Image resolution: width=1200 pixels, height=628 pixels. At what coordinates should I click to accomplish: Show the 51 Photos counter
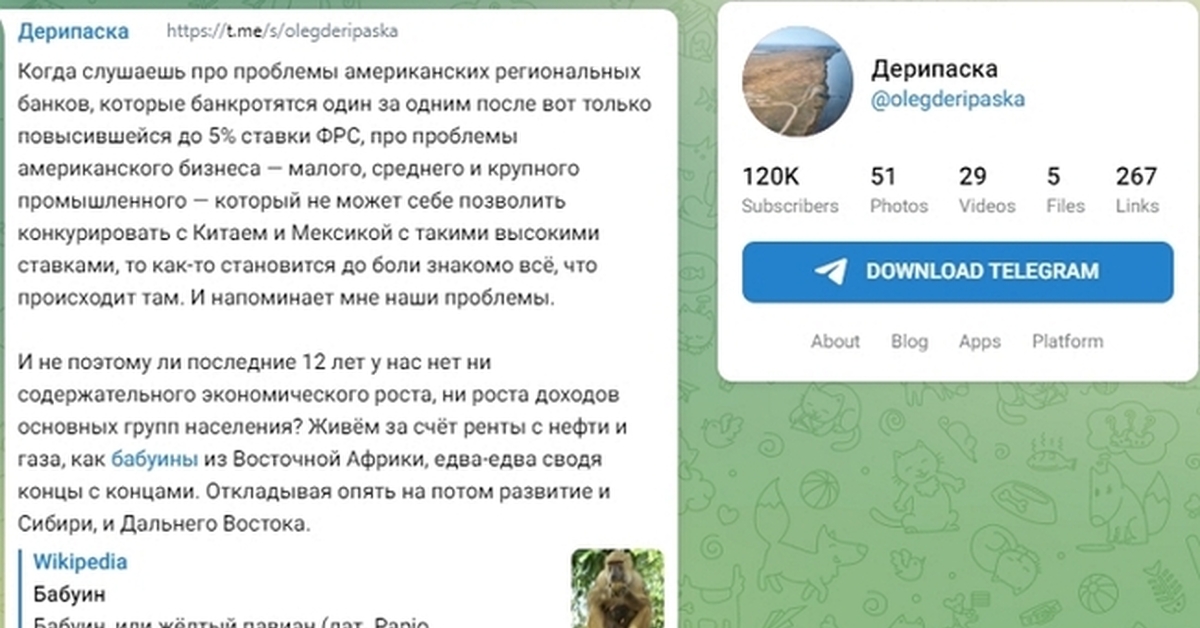[x=898, y=190]
